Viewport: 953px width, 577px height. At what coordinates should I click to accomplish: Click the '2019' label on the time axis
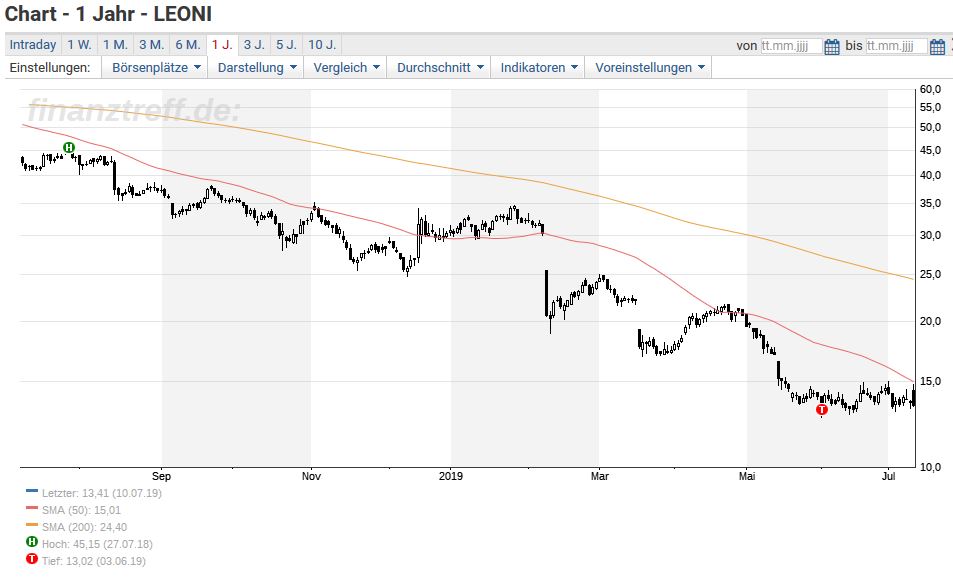451,476
